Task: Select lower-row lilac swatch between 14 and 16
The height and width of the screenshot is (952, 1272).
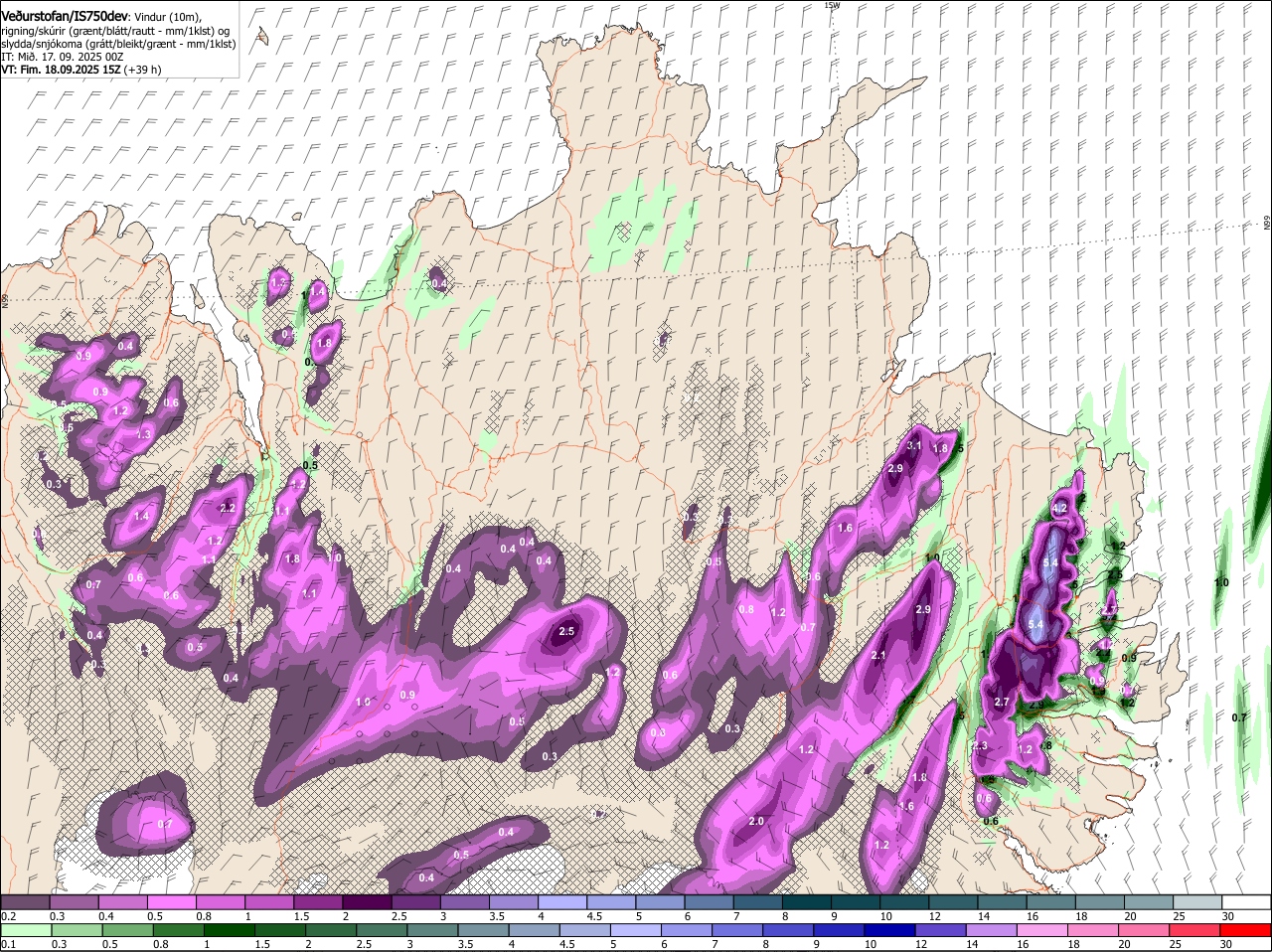Action: (x=991, y=930)
